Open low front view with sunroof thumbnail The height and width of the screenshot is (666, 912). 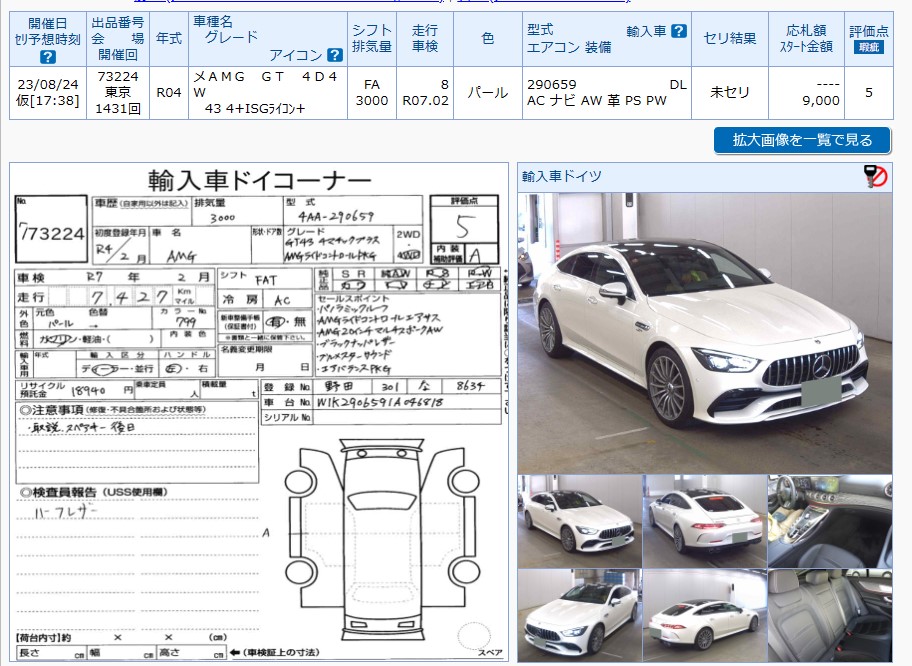point(579,615)
